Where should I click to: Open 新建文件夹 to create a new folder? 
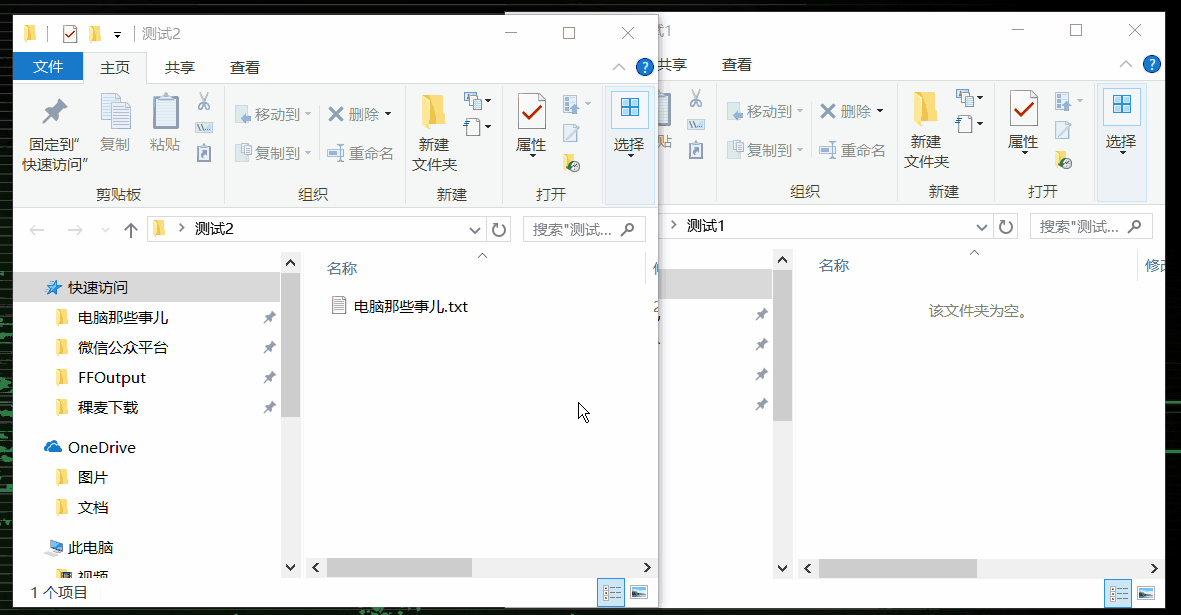point(432,127)
